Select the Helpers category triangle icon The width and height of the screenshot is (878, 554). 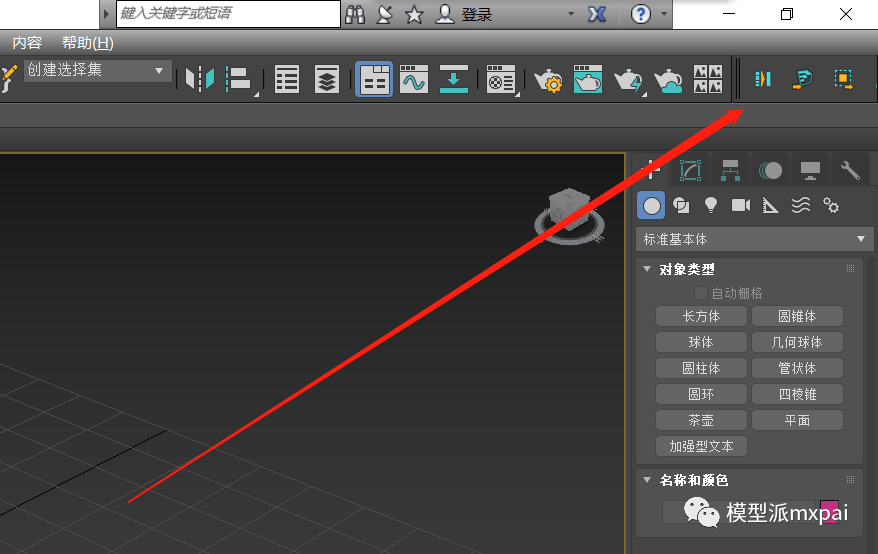(x=770, y=206)
